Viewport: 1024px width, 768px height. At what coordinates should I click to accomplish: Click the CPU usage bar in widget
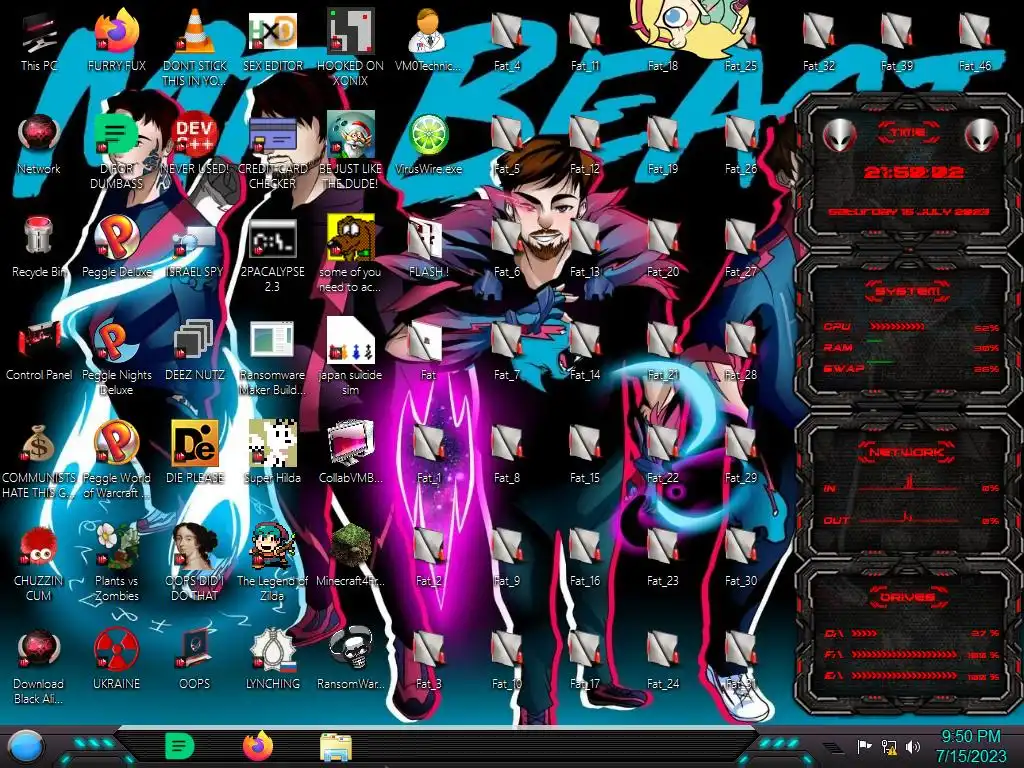point(897,327)
